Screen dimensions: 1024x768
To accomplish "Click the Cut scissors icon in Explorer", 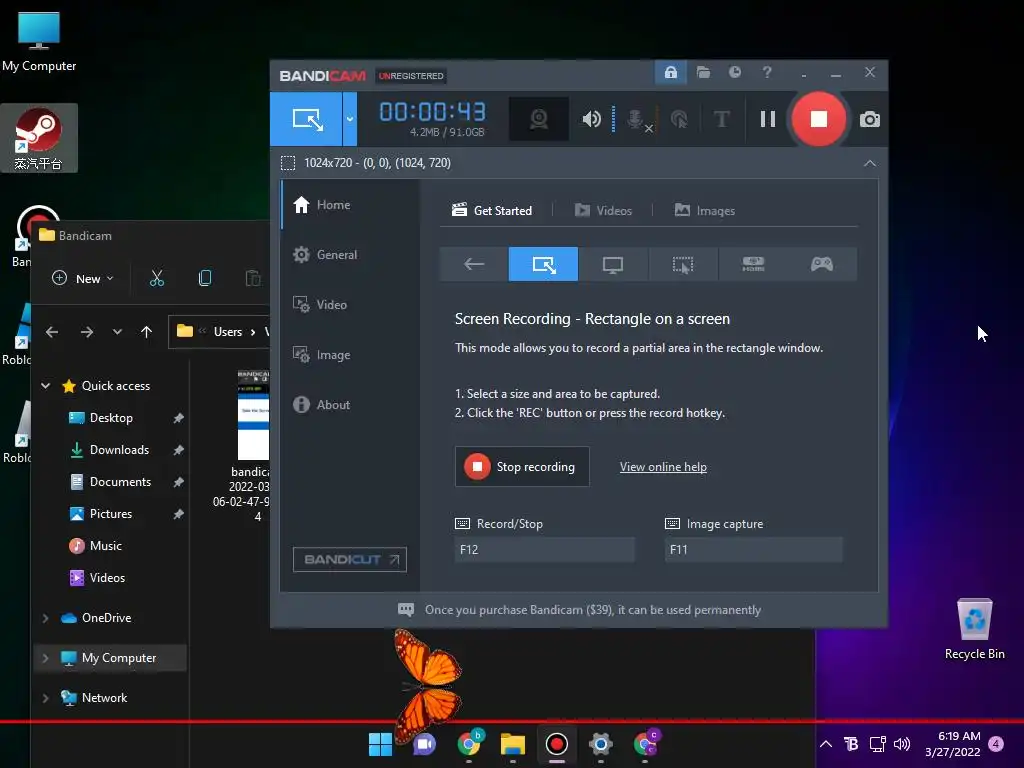I will click(x=157, y=279).
